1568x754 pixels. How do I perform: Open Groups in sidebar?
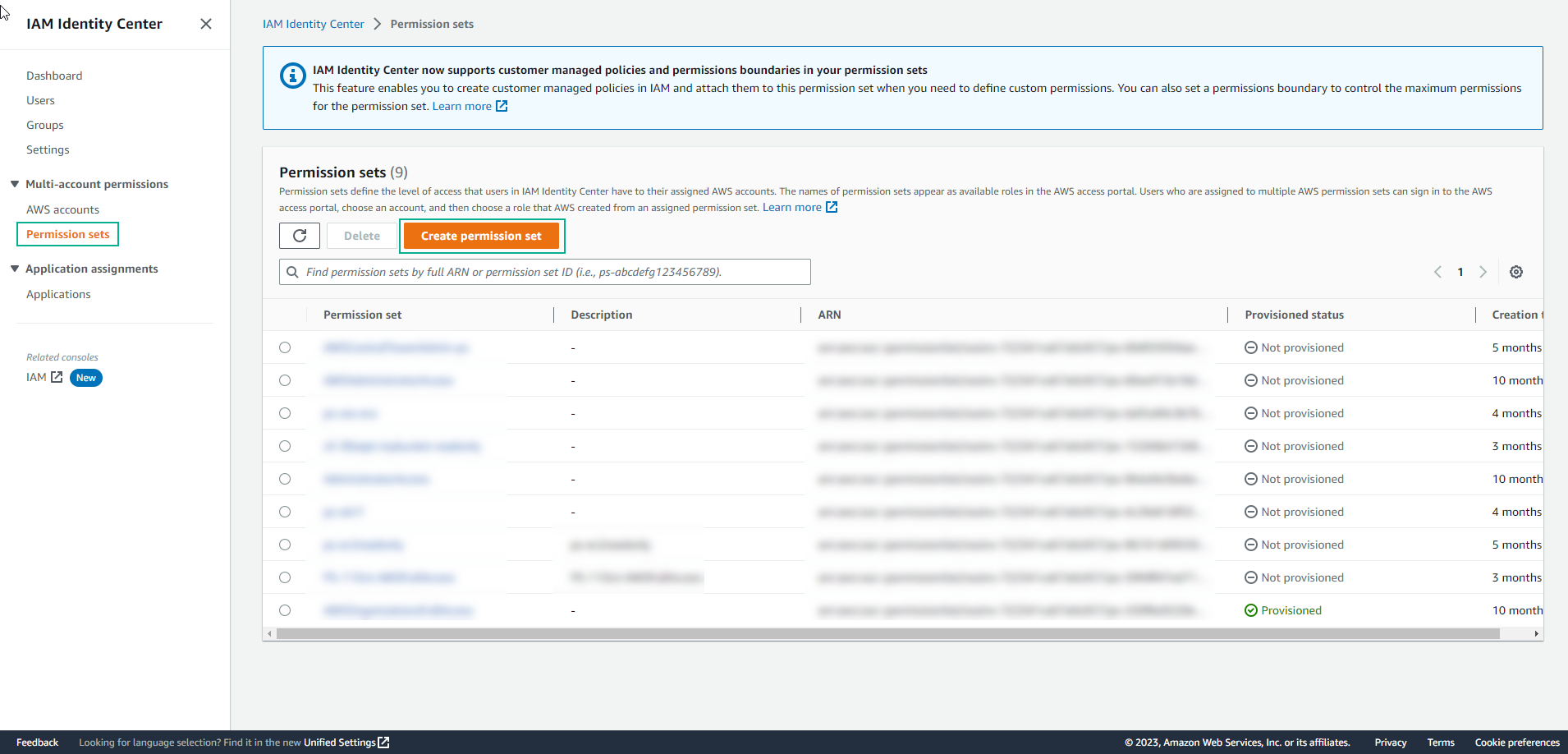45,125
